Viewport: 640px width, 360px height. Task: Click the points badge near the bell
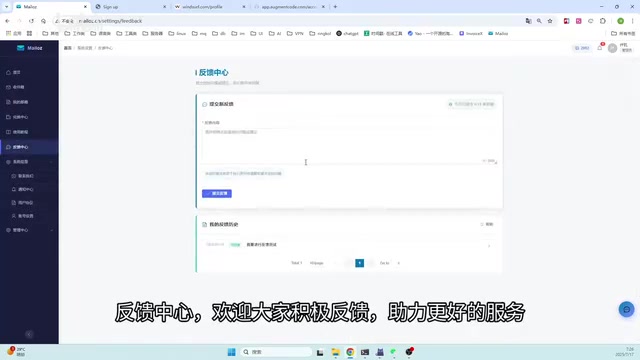(x=582, y=48)
